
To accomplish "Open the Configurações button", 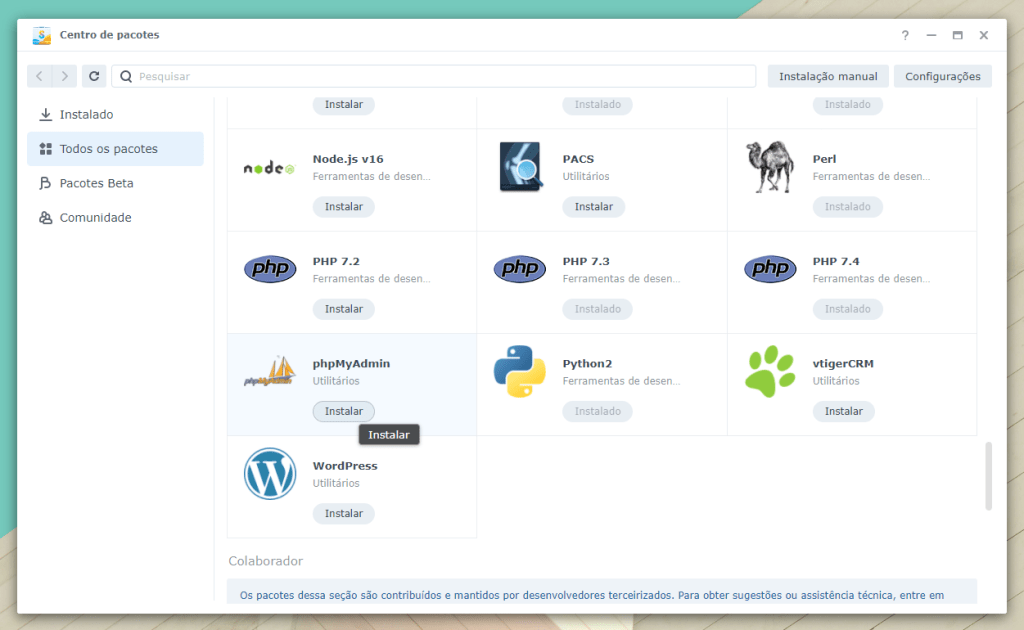I will pos(942,76).
